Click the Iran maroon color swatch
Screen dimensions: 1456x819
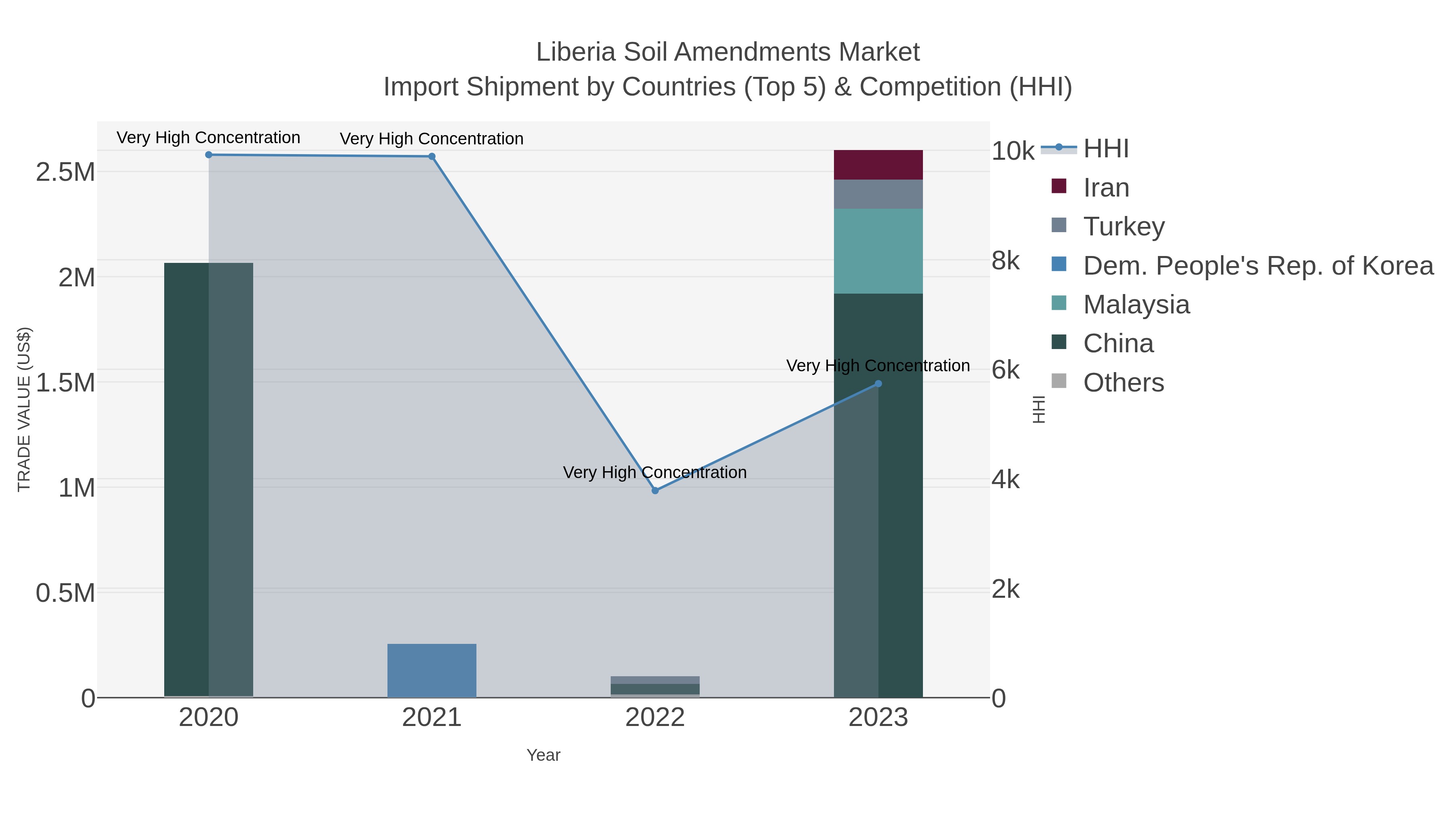tap(1059, 186)
